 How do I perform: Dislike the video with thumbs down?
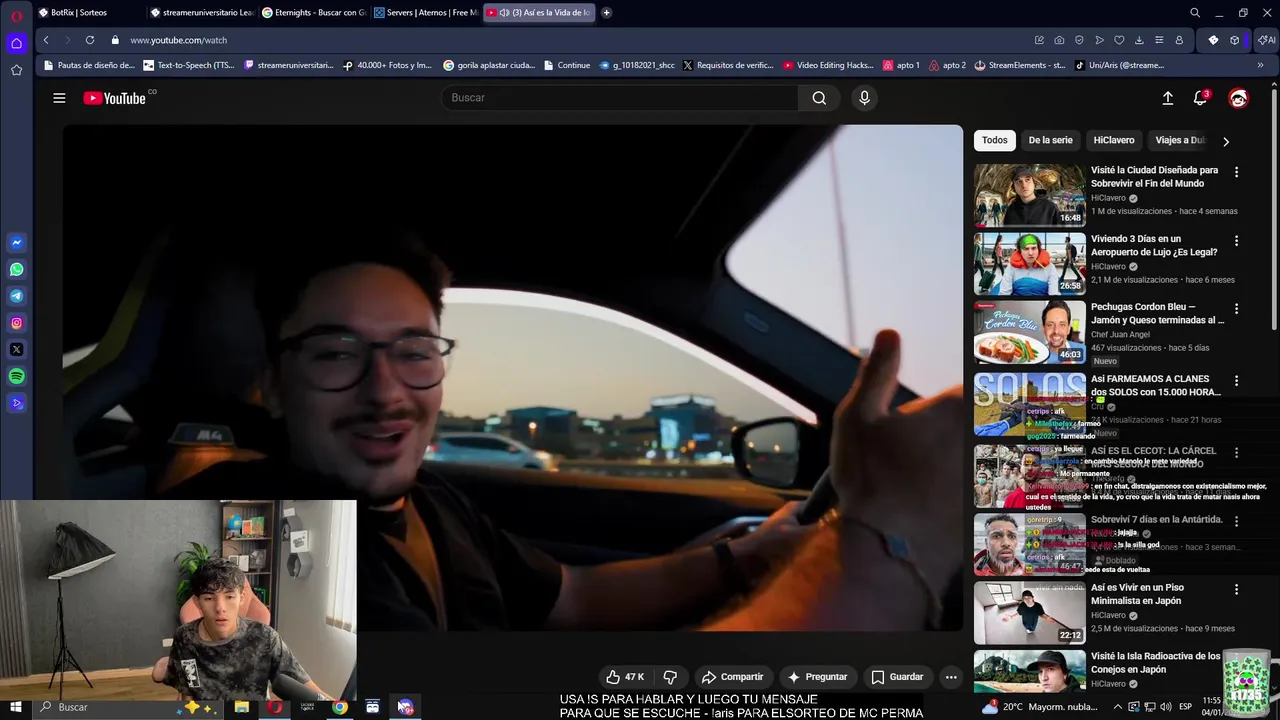tap(671, 677)
